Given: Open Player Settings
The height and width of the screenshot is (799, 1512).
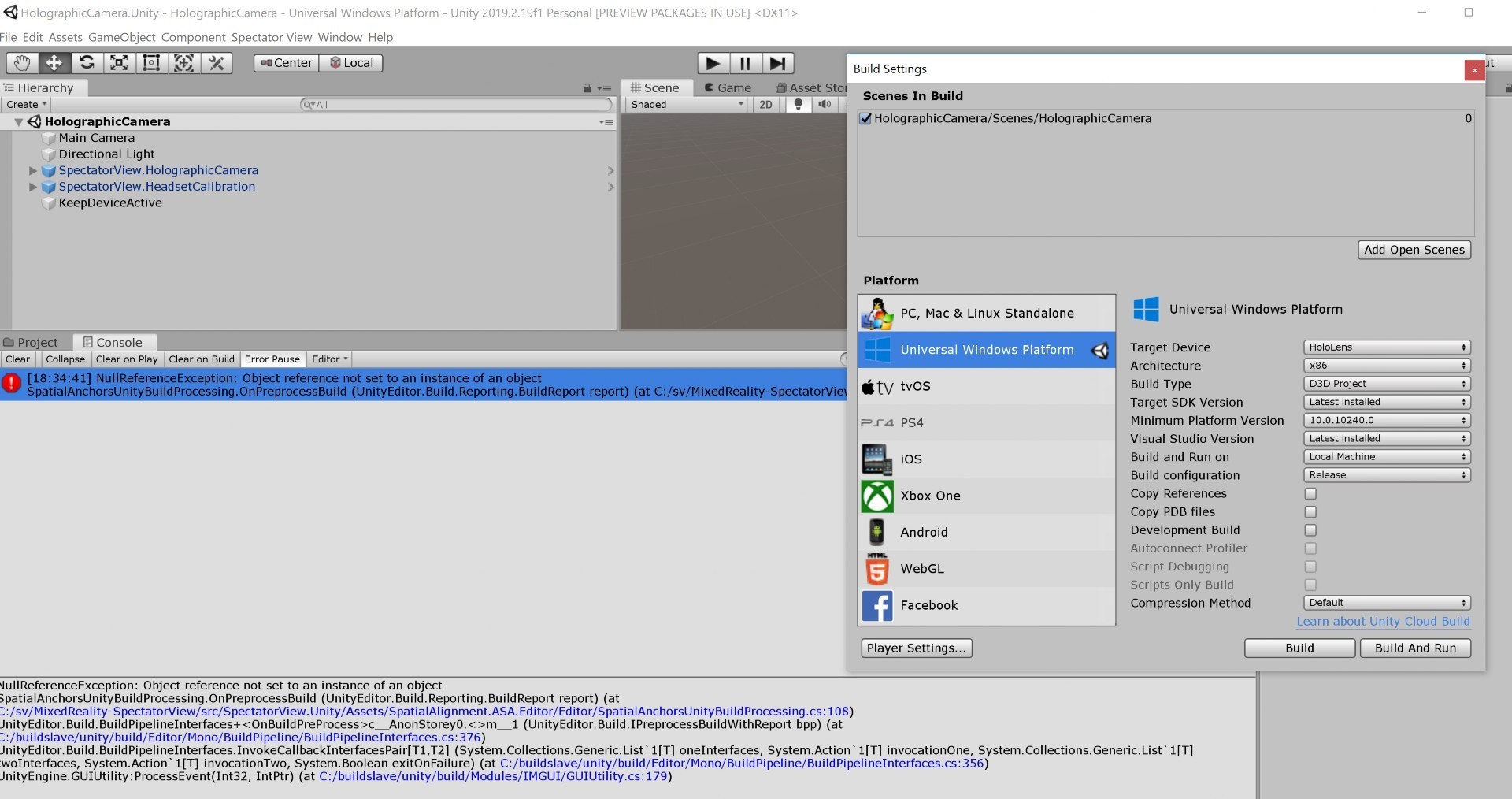Looking at the screenshot, I should (x=916, y=648).
